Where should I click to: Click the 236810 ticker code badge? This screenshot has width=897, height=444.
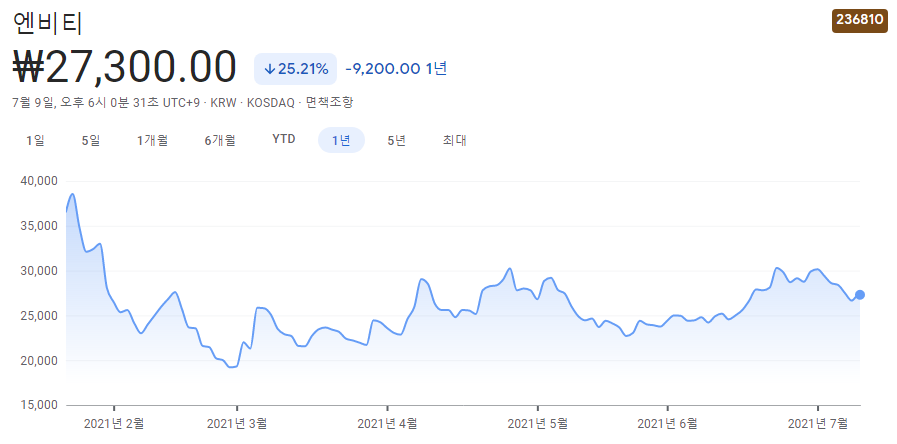click(859, 20)
